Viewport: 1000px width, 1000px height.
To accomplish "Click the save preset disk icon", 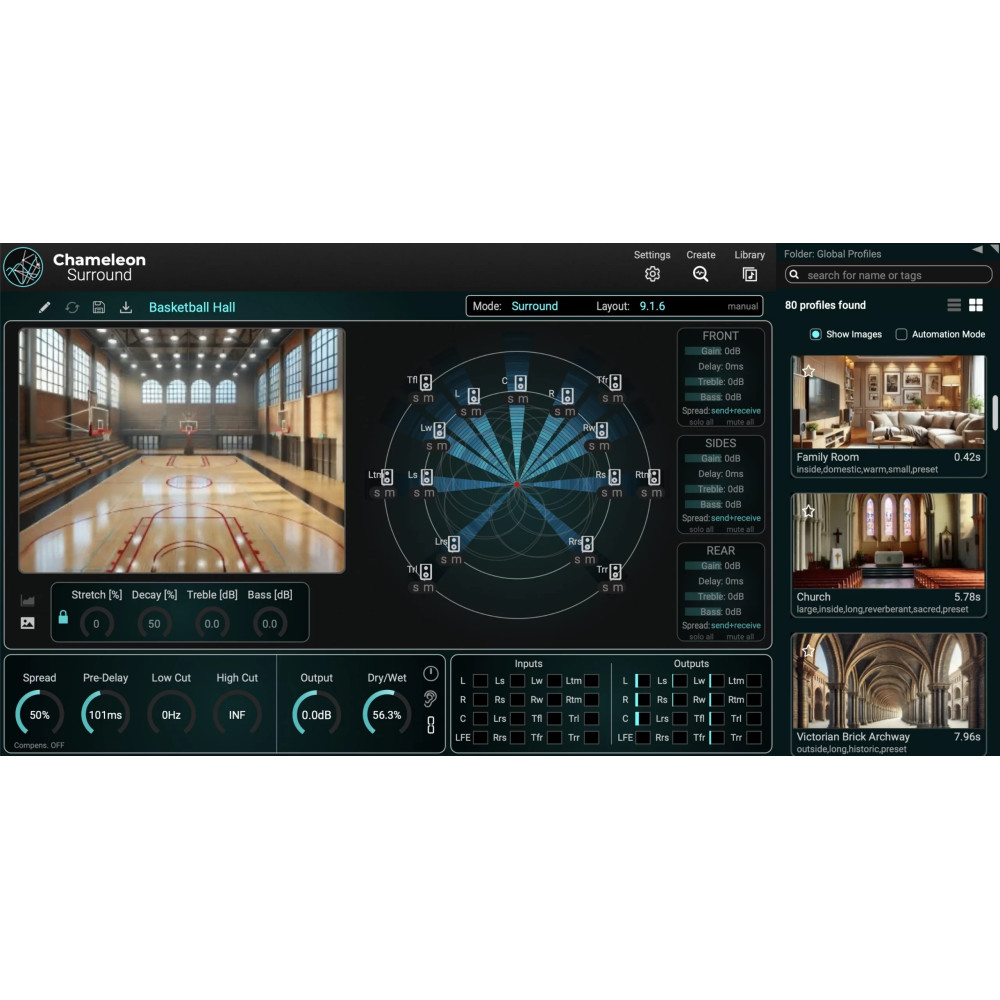I will (98, 307).
